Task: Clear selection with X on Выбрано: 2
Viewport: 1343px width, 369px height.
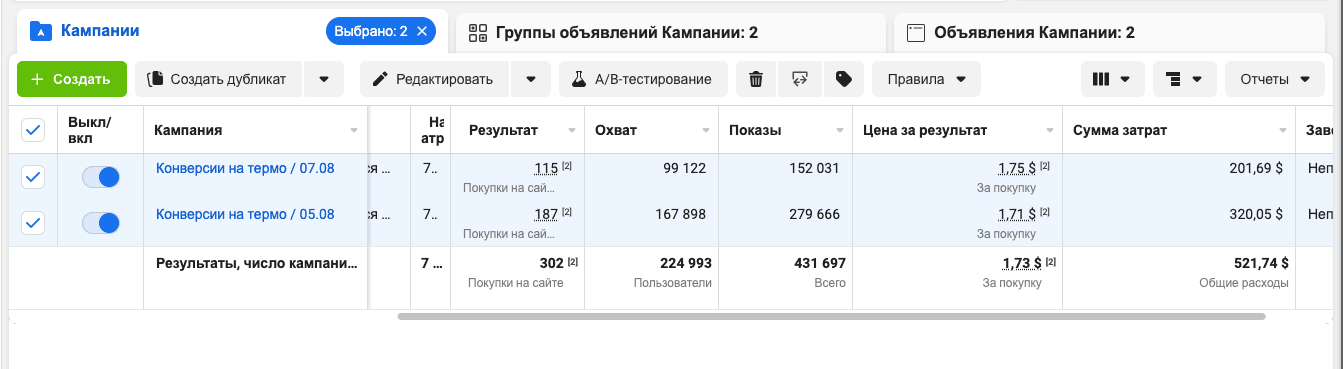Action: coord(421,31)
